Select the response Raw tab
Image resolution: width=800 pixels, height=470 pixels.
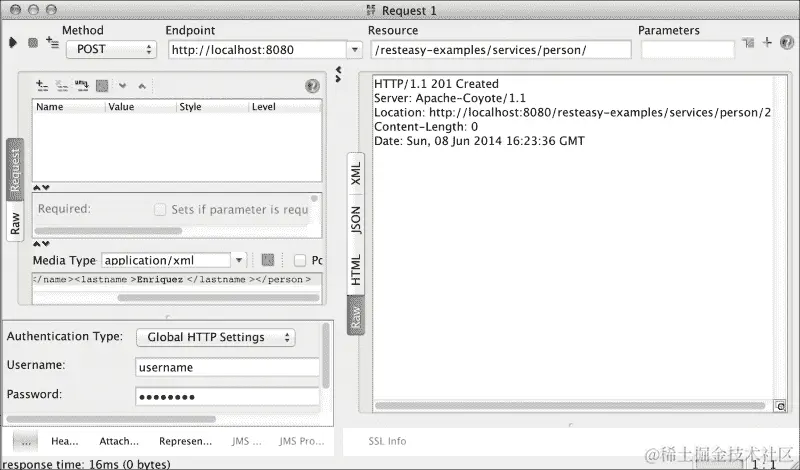tap(356, 316)
